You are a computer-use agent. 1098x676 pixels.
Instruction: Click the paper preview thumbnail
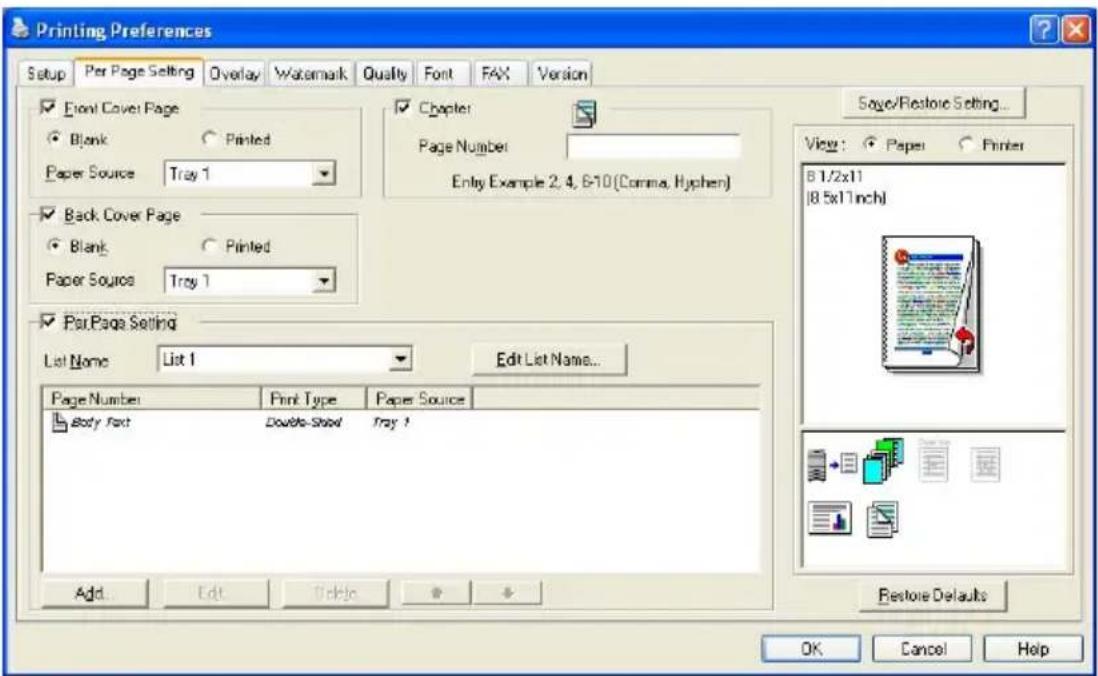[931, 304]
